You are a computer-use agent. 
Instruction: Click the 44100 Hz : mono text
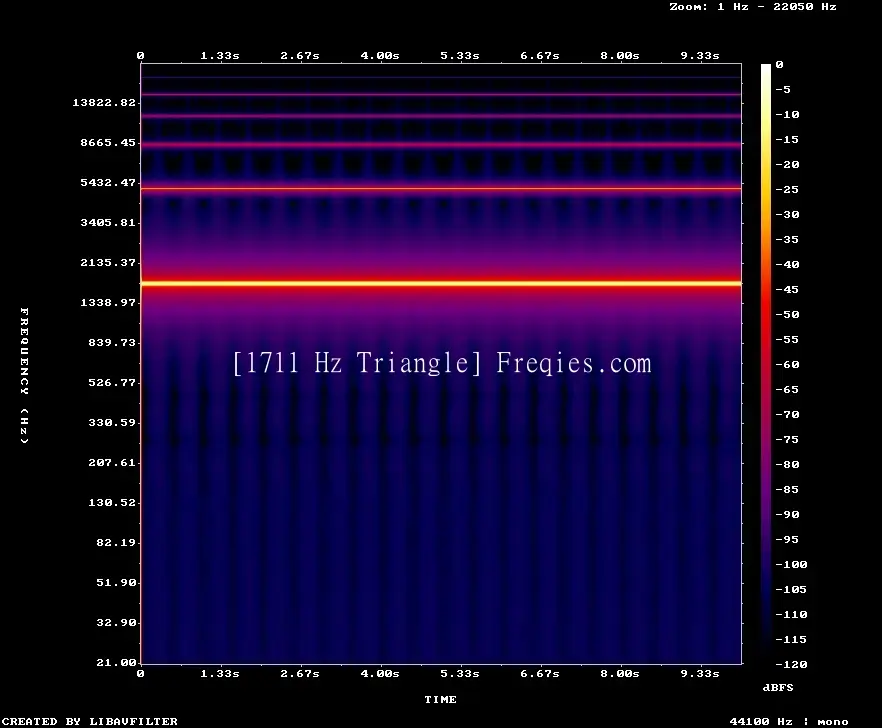tap(789, 721)
